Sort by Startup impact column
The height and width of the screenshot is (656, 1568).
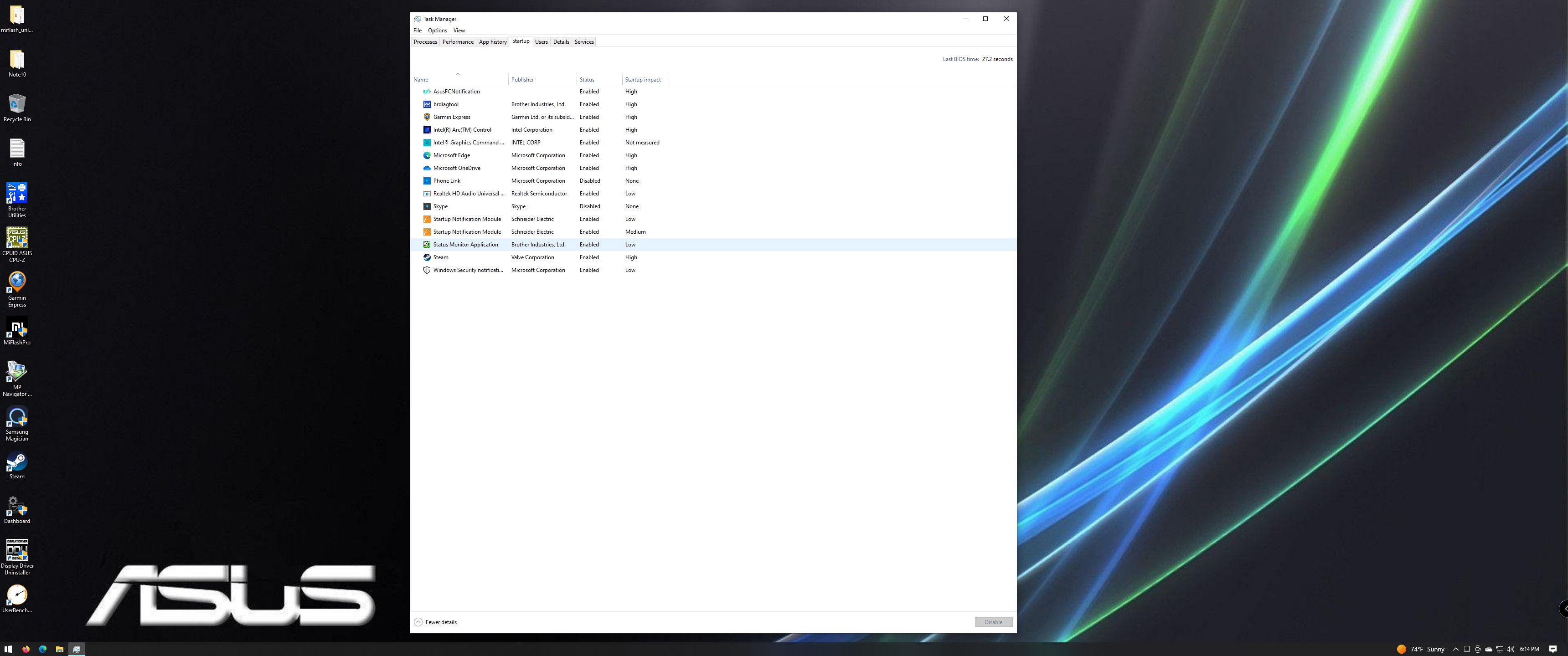pos(643,80)
